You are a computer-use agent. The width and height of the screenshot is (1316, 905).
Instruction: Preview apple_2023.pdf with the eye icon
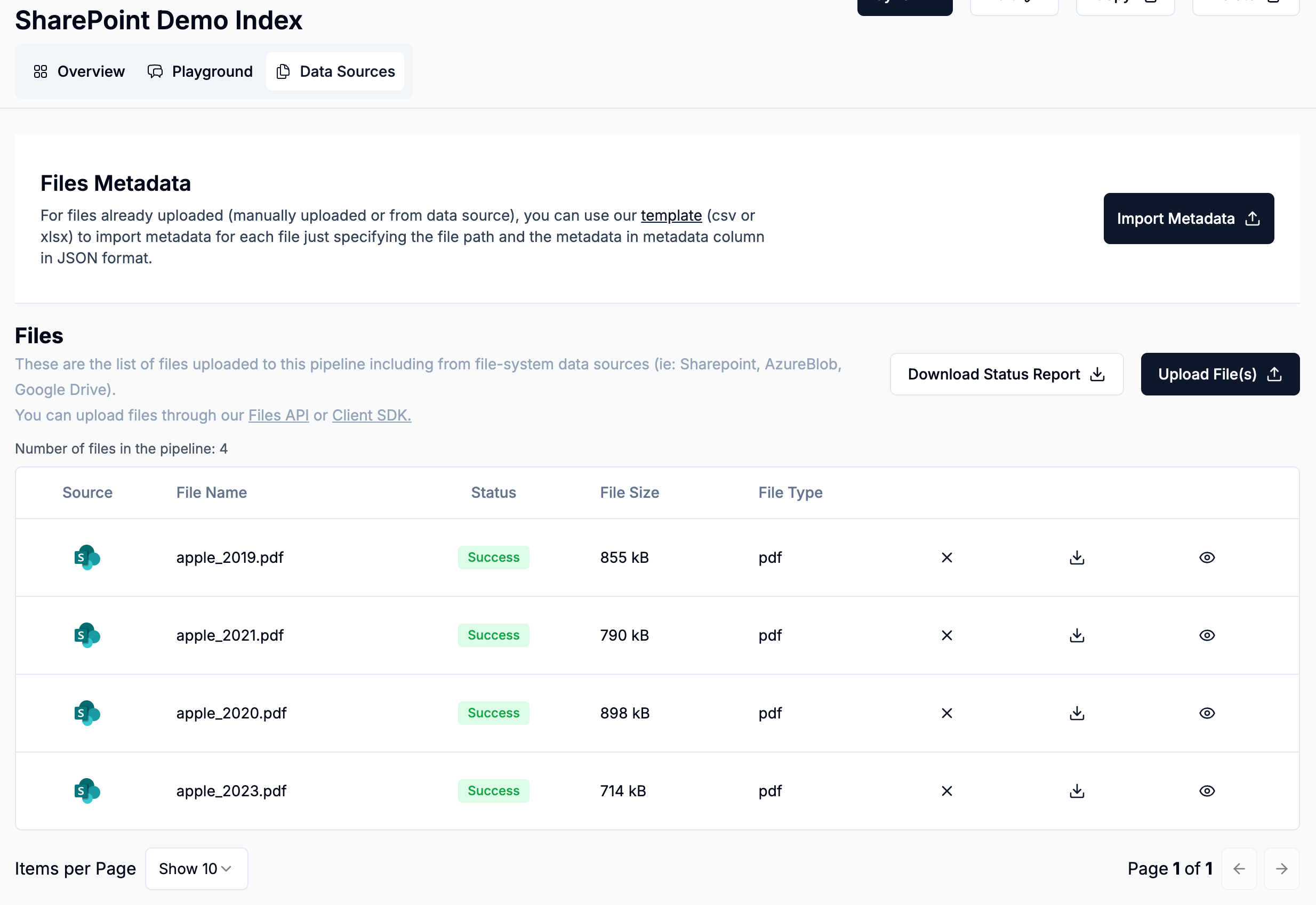pos(1207,790)
